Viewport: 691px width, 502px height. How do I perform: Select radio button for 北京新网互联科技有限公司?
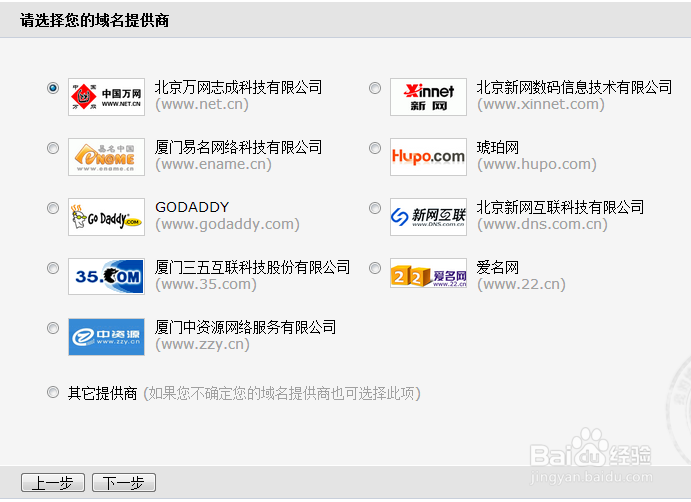(375, 208)
